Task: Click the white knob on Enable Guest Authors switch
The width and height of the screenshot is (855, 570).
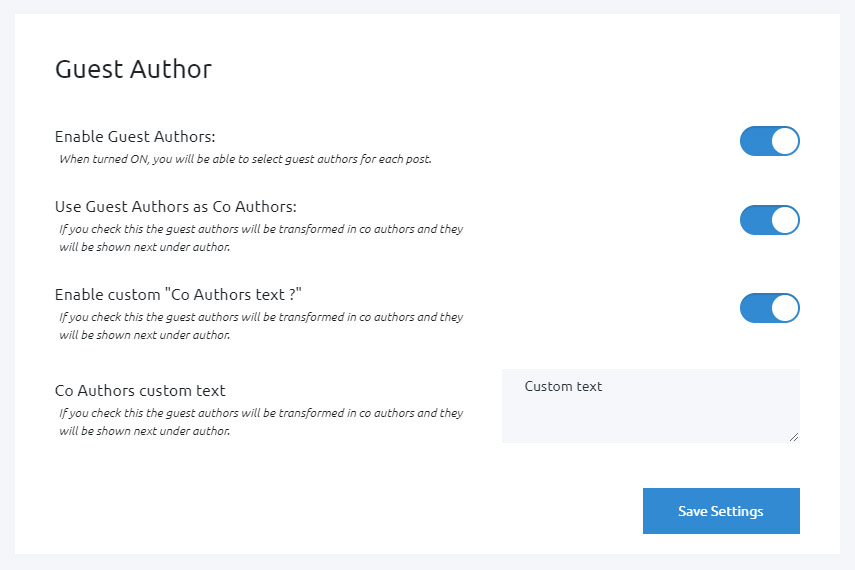Action: coord(785,141)
